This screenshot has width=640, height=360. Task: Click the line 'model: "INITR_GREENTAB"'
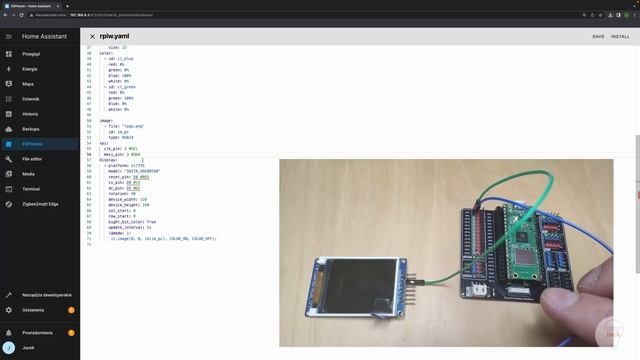134,171
